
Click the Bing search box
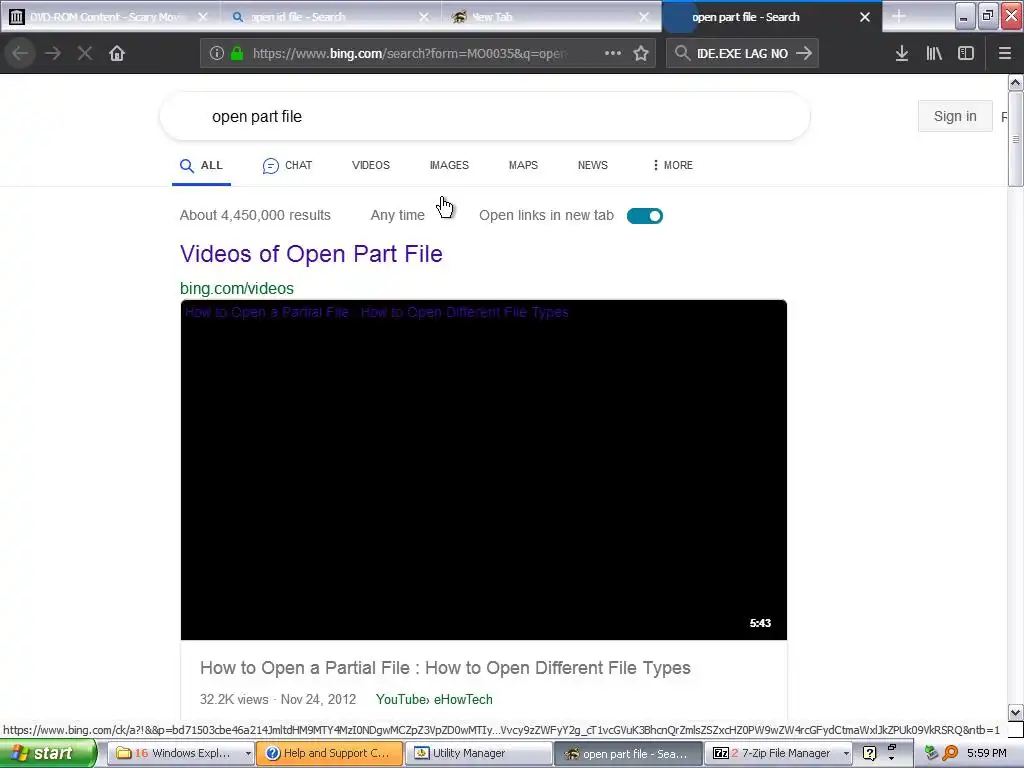[485, 116]
